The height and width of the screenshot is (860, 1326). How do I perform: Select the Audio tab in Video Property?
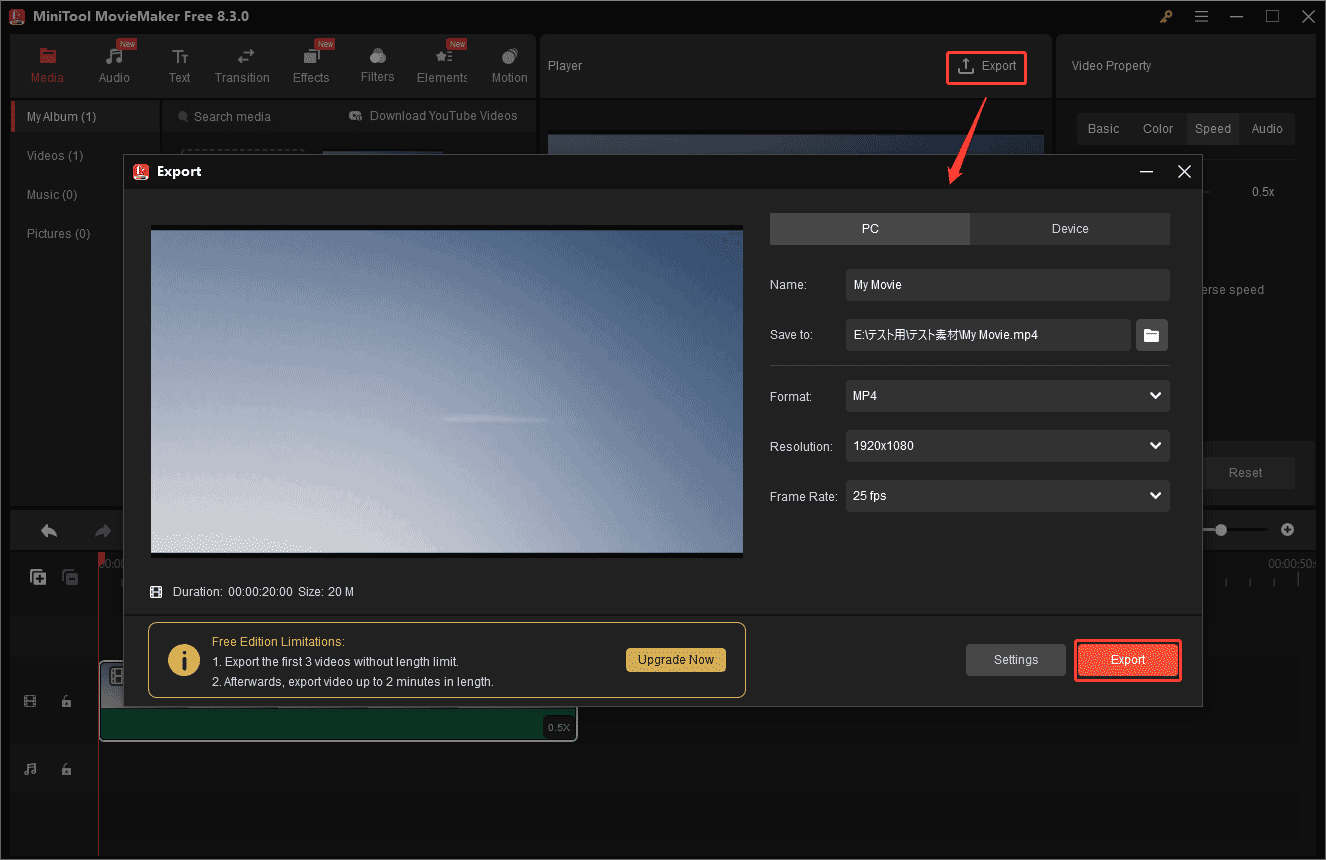pos(1267,129)
